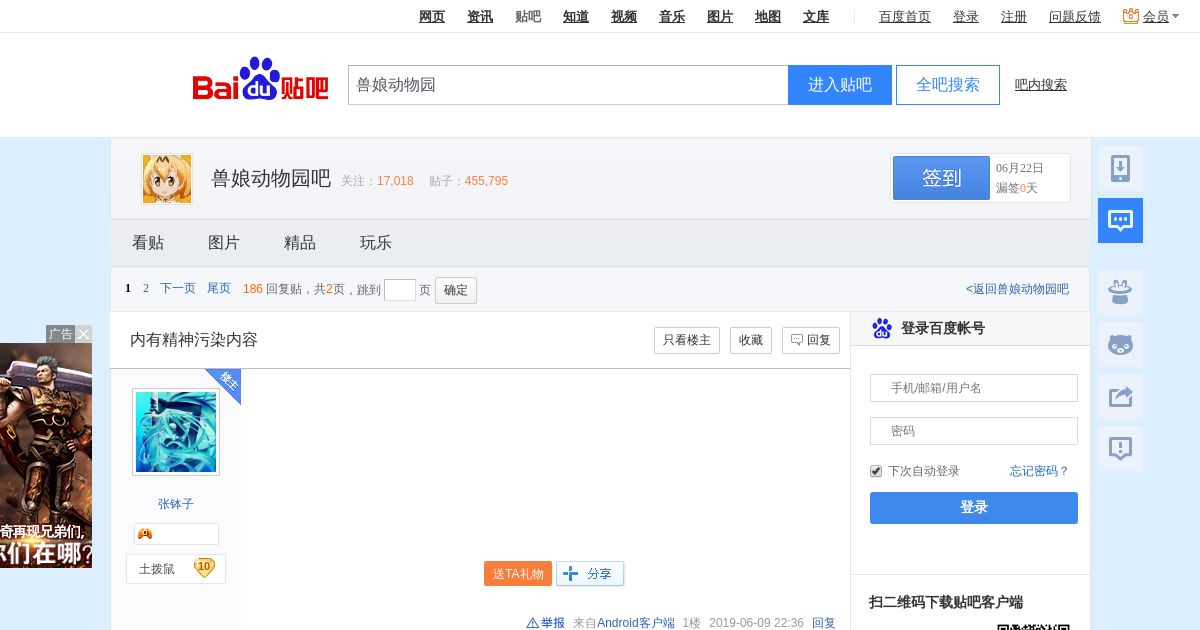Click the 回复 button in thread header
This screenshot has height=630, width=1200.
point(811,340)
